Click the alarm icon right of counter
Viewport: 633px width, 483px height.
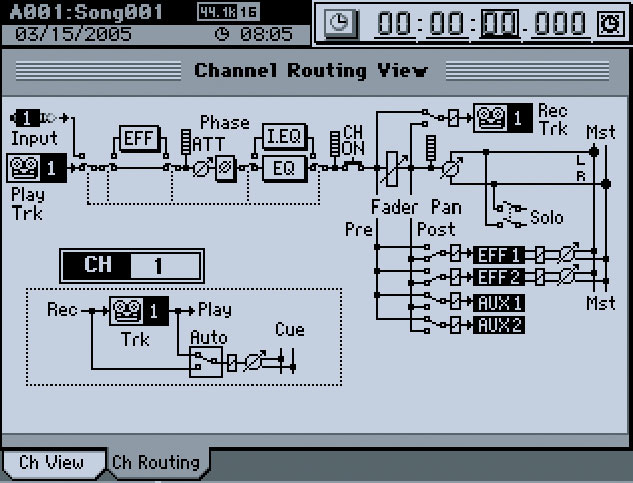click(x=606, y=24)
